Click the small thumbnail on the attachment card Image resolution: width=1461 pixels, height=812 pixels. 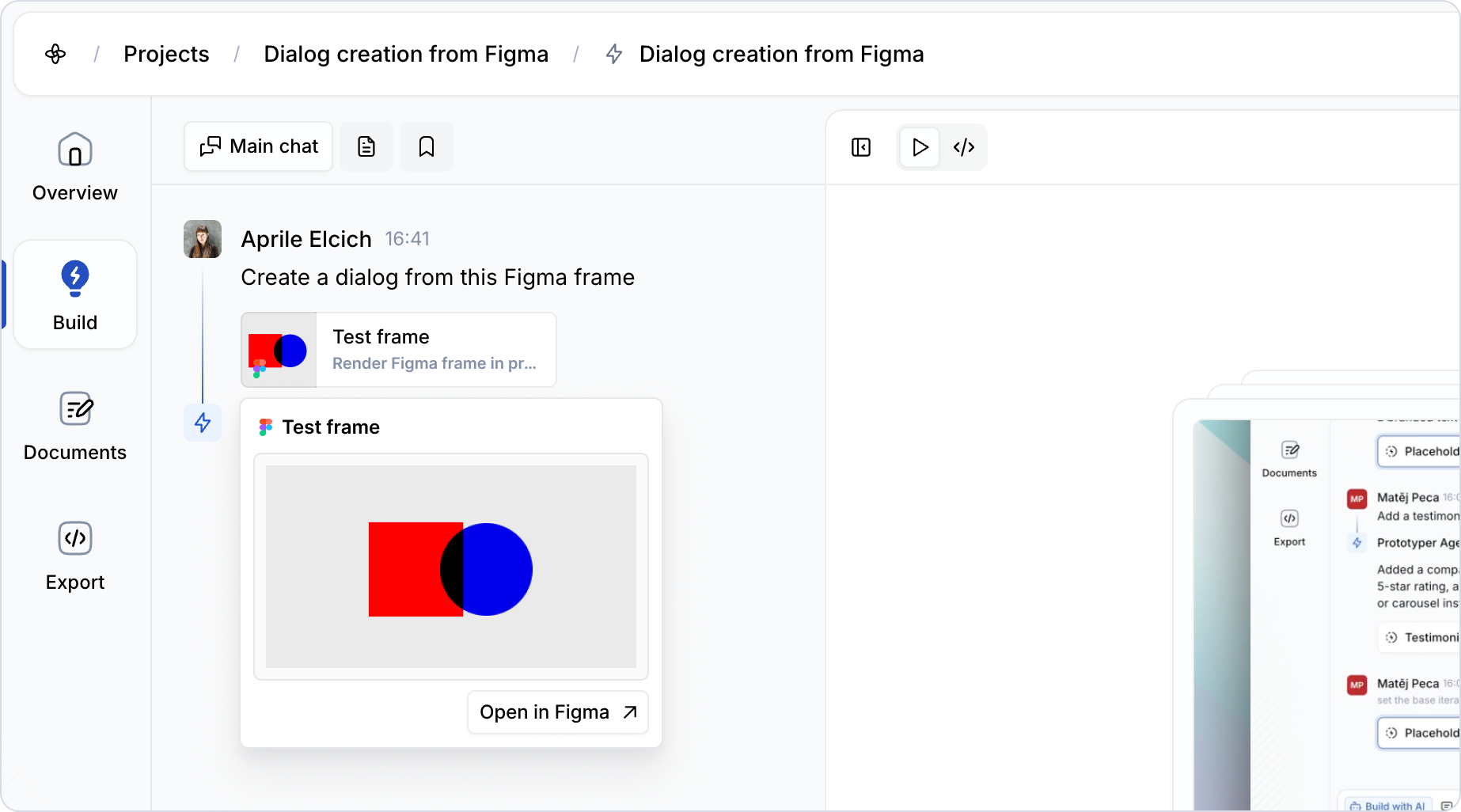[279, 350]
